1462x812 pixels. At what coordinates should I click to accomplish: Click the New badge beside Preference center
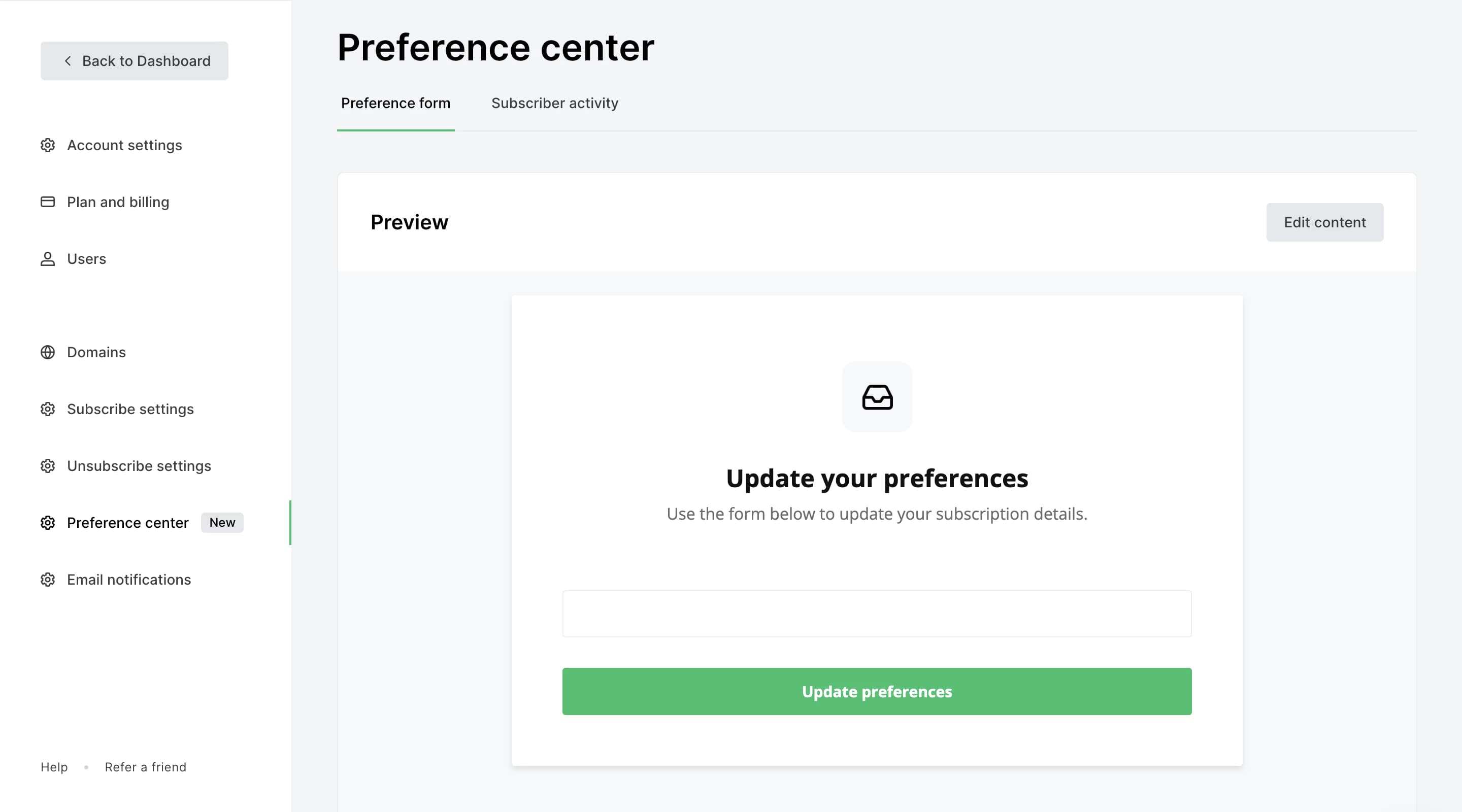222,523
